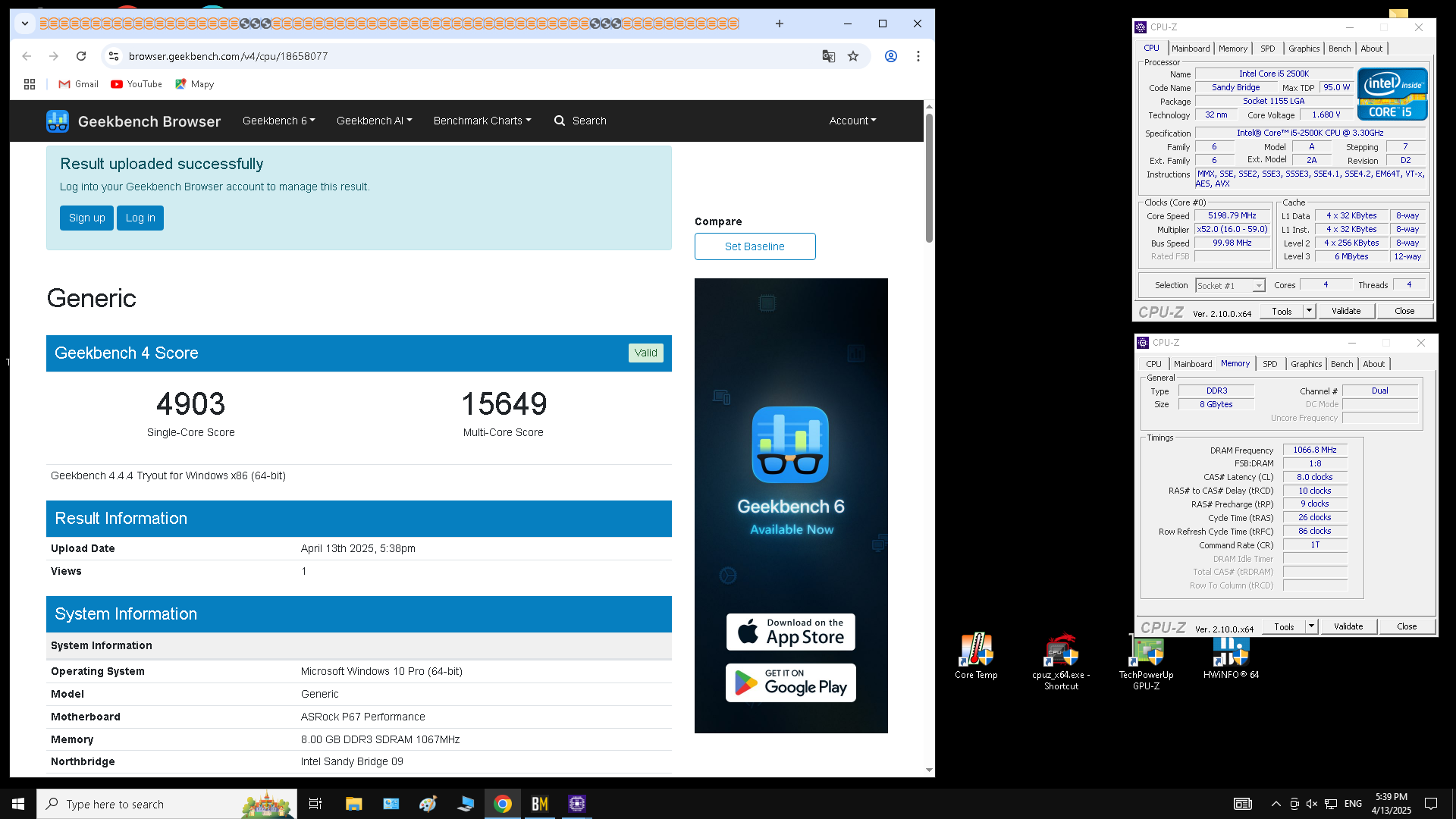Open the Mapy bookmark
This screenshot has width=1456, height=819.
click(x=195, y=84)
